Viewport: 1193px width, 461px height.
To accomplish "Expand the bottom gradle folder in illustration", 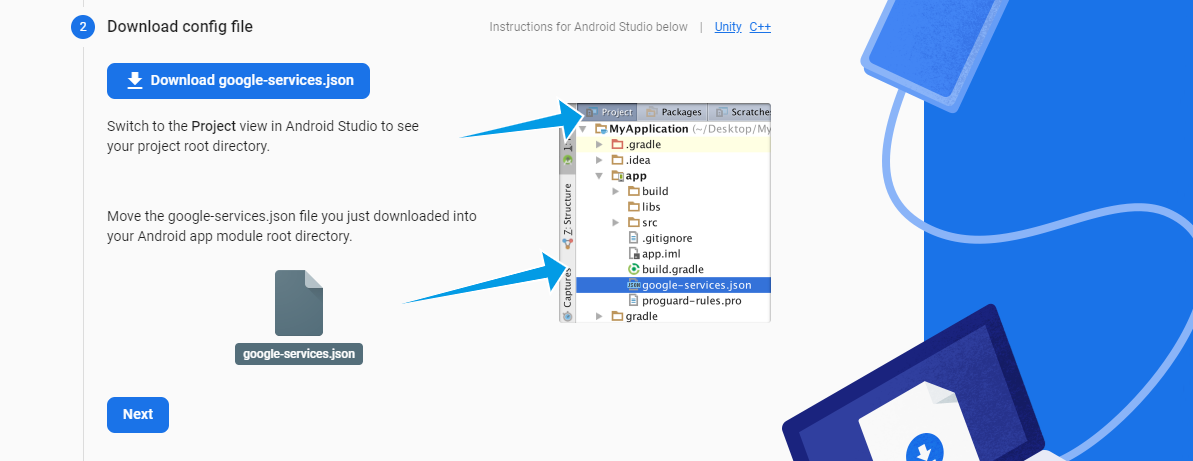I will click(x=600, y=316).
